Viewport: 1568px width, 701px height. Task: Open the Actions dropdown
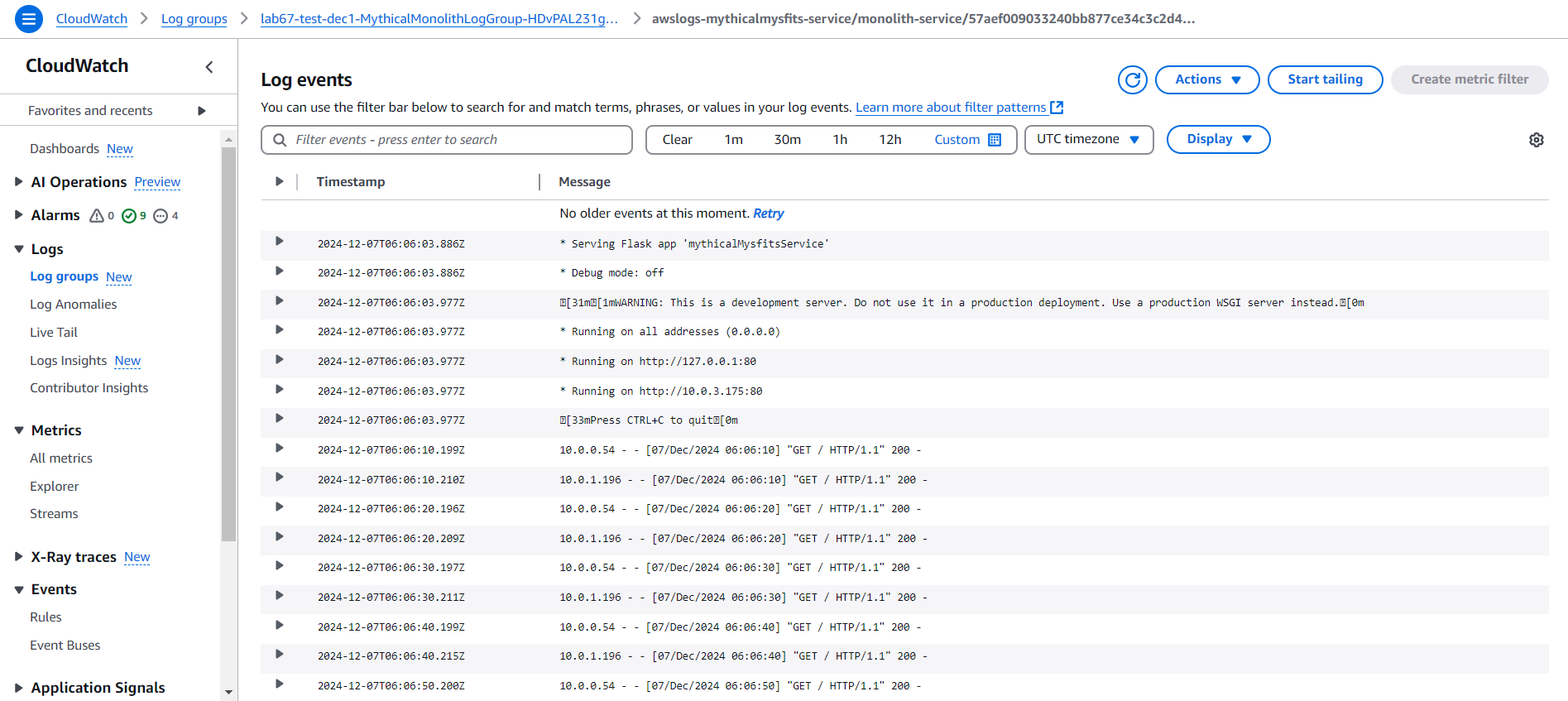1207,79
